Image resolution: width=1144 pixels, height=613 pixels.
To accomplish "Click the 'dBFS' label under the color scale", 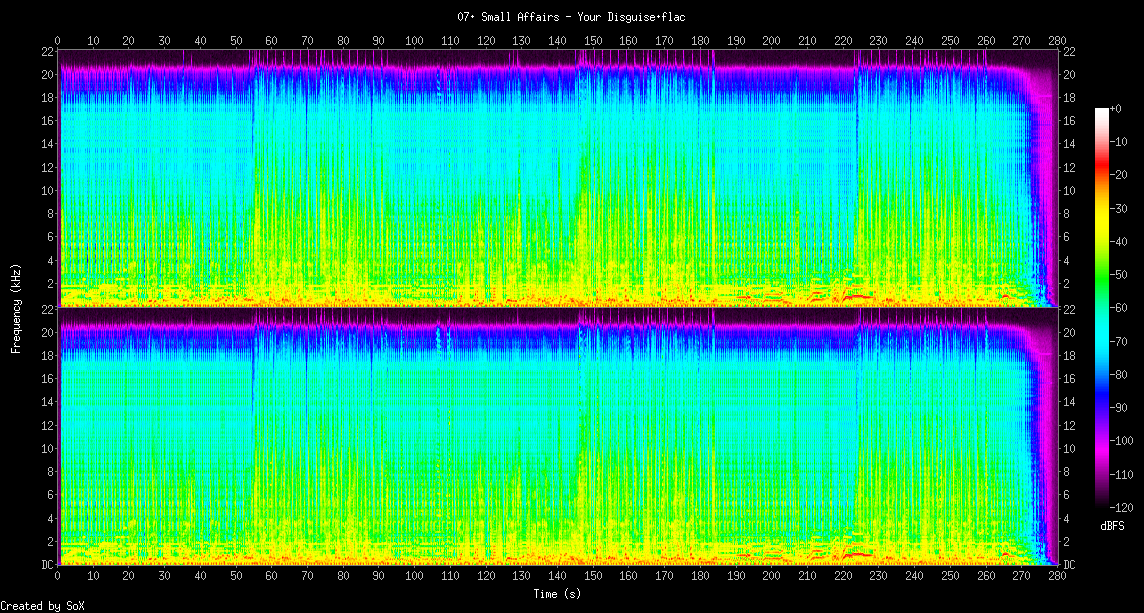I will [x=1112, y=525].
